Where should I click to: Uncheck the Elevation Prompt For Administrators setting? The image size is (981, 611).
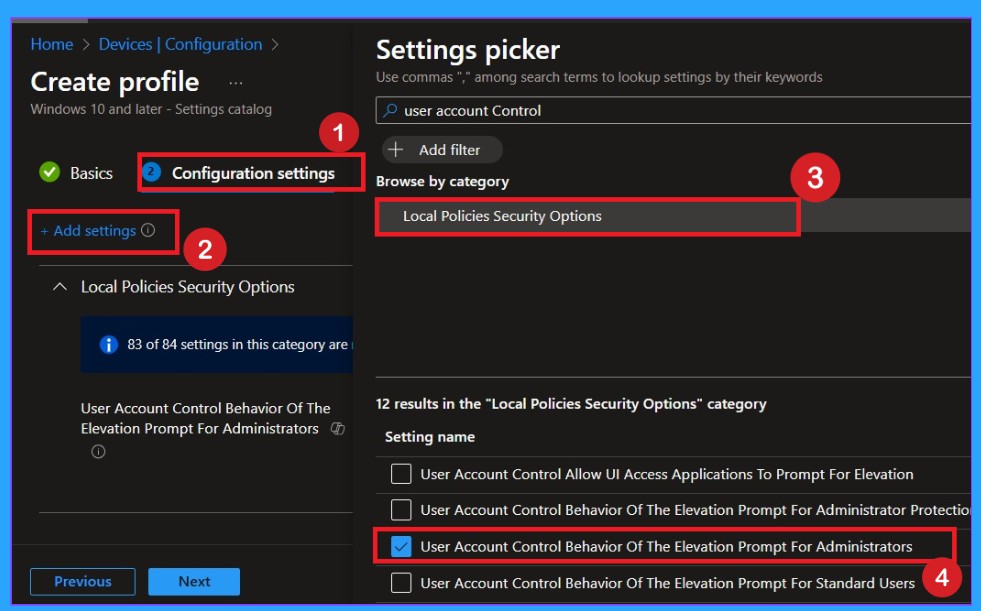click(x=400, y=546)
